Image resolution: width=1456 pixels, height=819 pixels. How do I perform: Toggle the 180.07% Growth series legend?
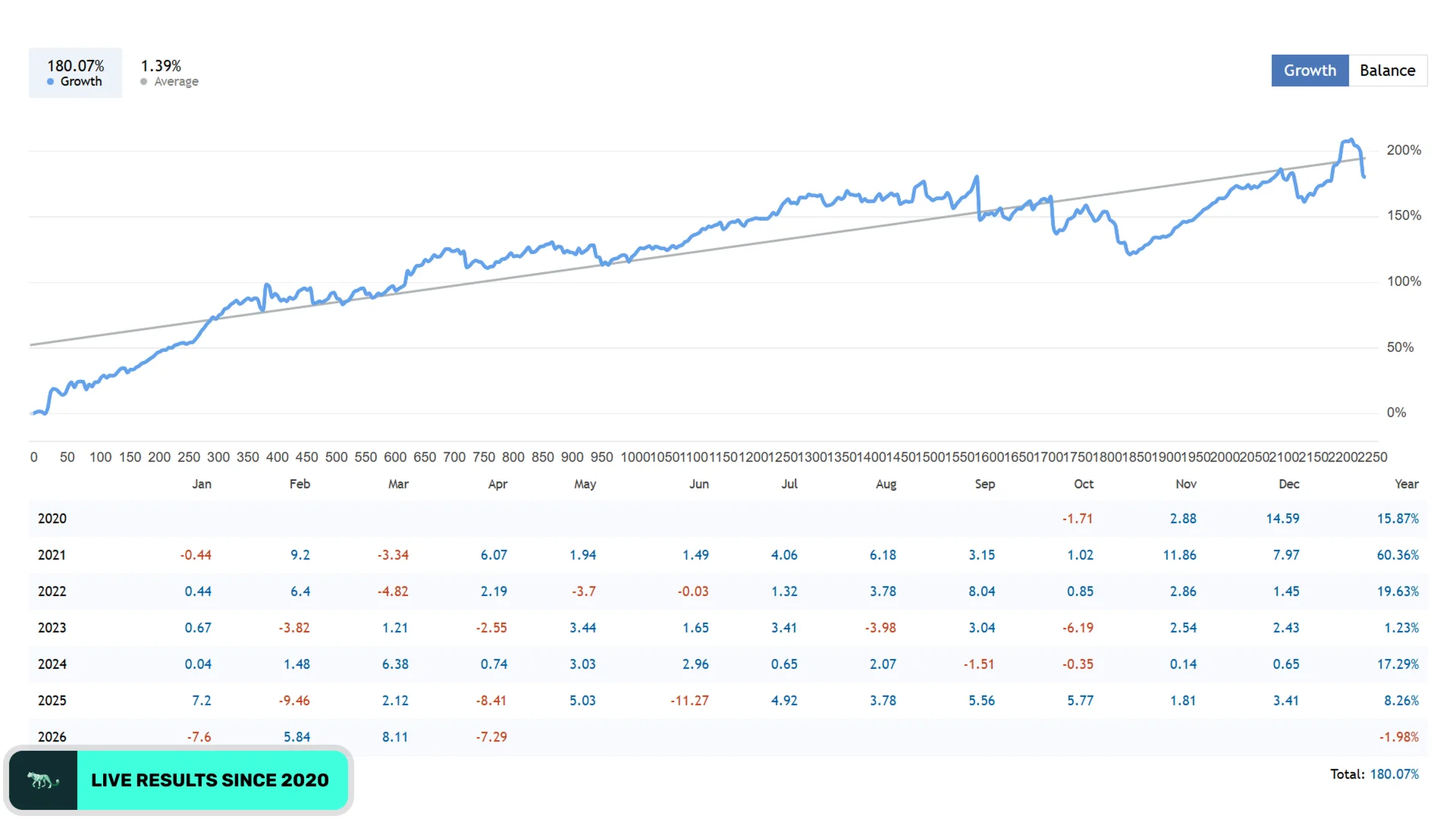pyautogui.click(x=75, y=73)
